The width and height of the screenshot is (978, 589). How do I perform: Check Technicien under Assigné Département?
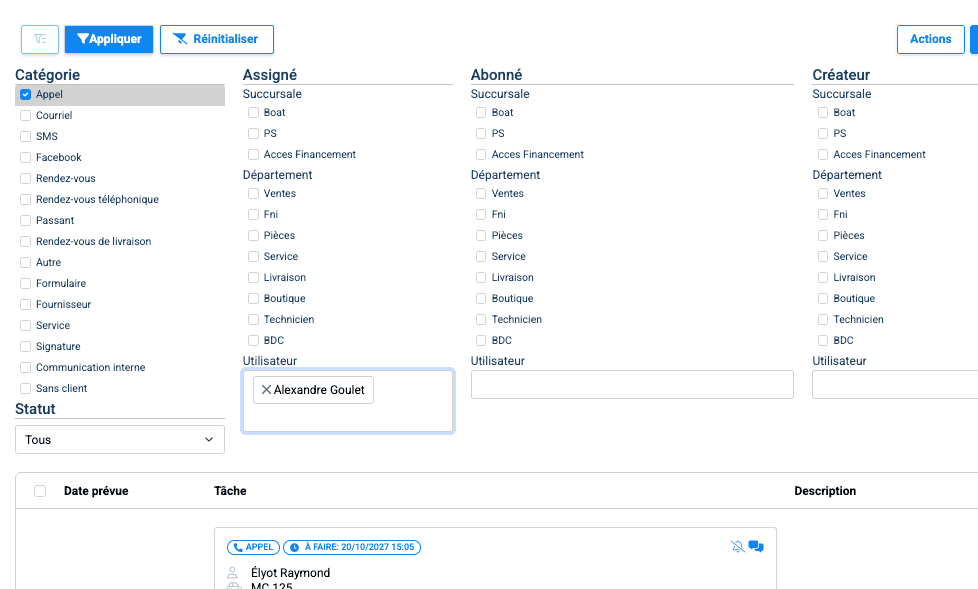[x=253, y=319]
